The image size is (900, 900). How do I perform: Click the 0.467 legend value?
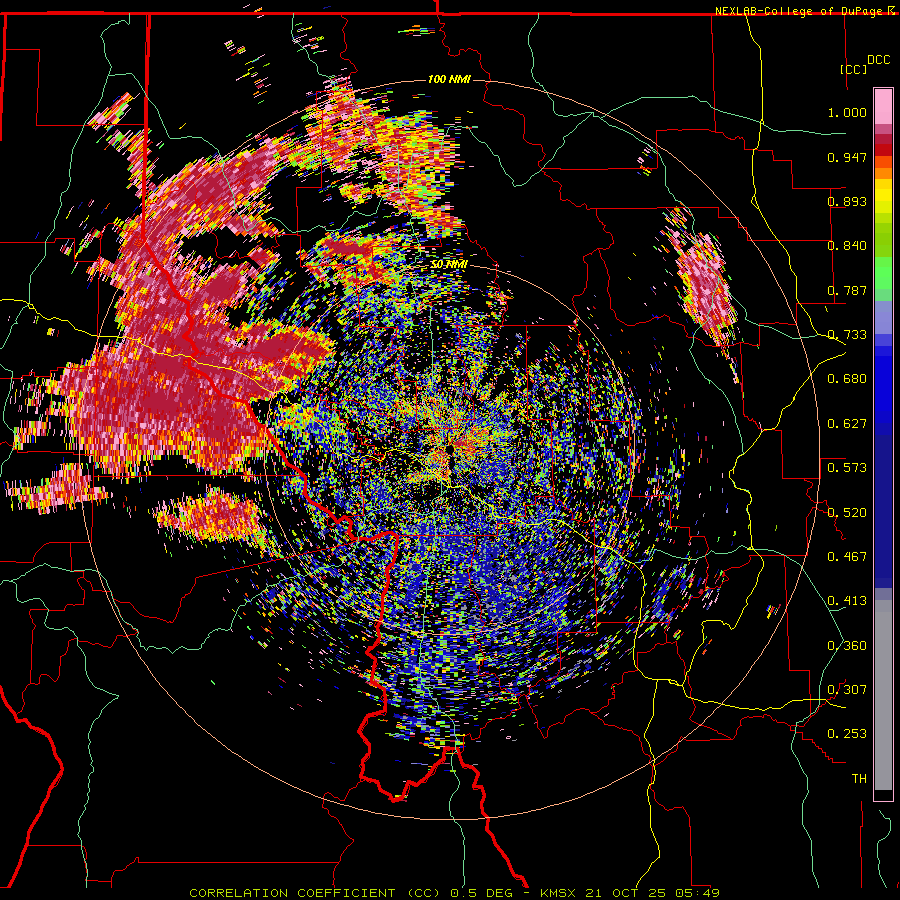pyautogui.click(x=847, y=557)
